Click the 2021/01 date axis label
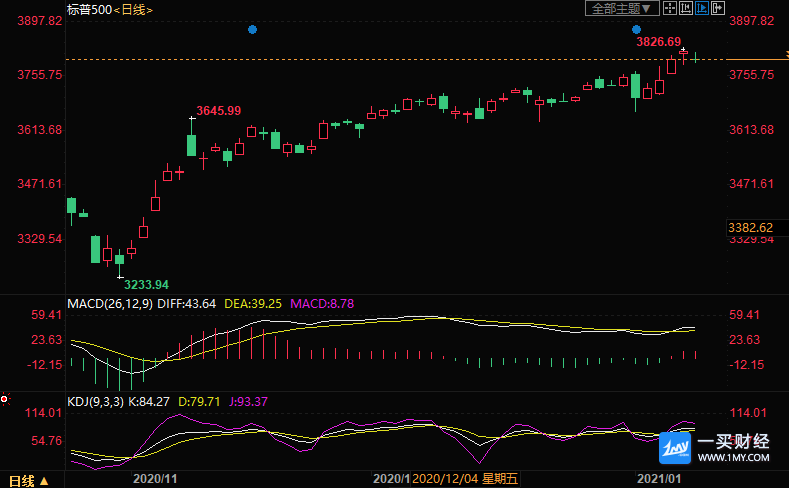789x488 pixels. [x=659, y=478]
